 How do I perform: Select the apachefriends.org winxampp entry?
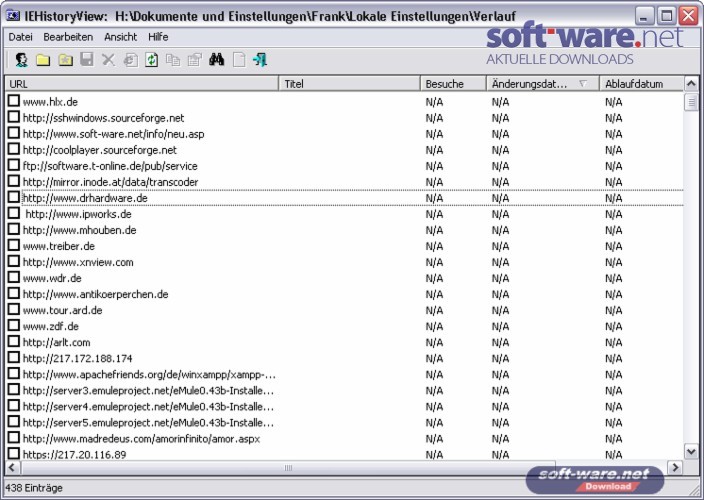click(149, 375)
